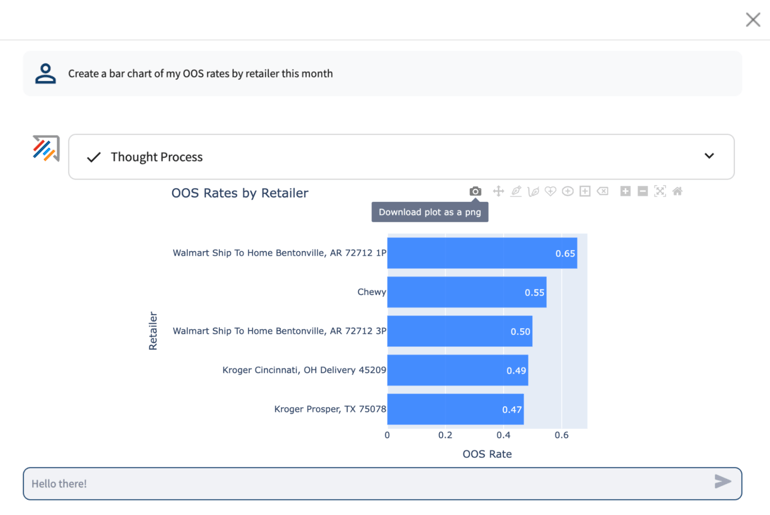Select the Pan tool in chart toolbar
The width and height of the screenshot is (770, 515).
pyautogui.click(x=498, y=191)
